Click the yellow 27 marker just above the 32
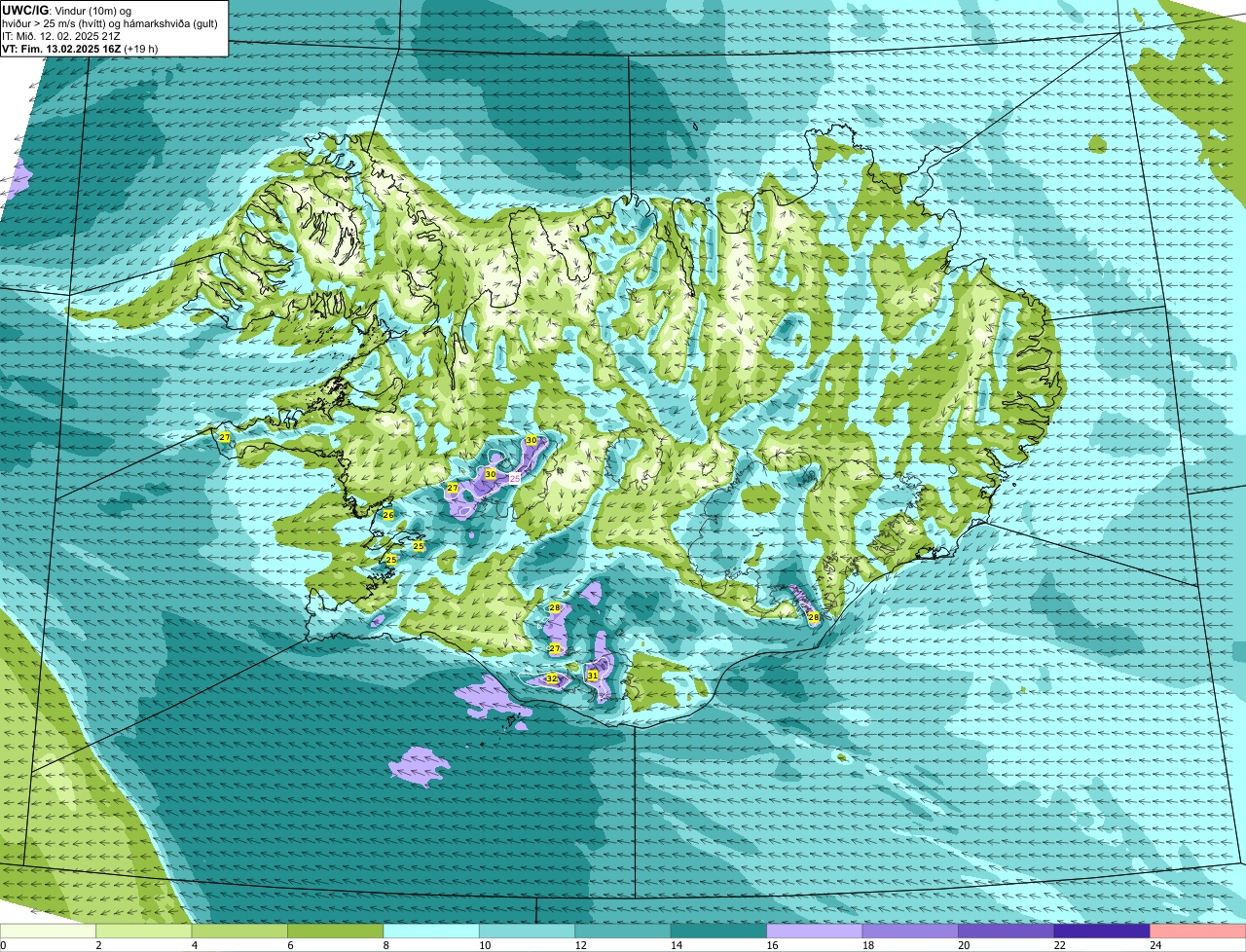Screen dimensions: 1246x952 tap(555, 648)
